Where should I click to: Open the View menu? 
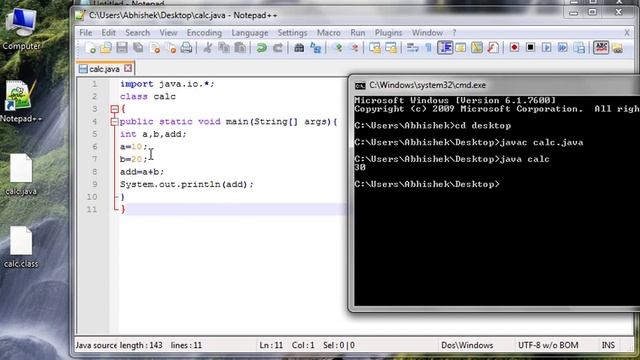pos(168,33)
